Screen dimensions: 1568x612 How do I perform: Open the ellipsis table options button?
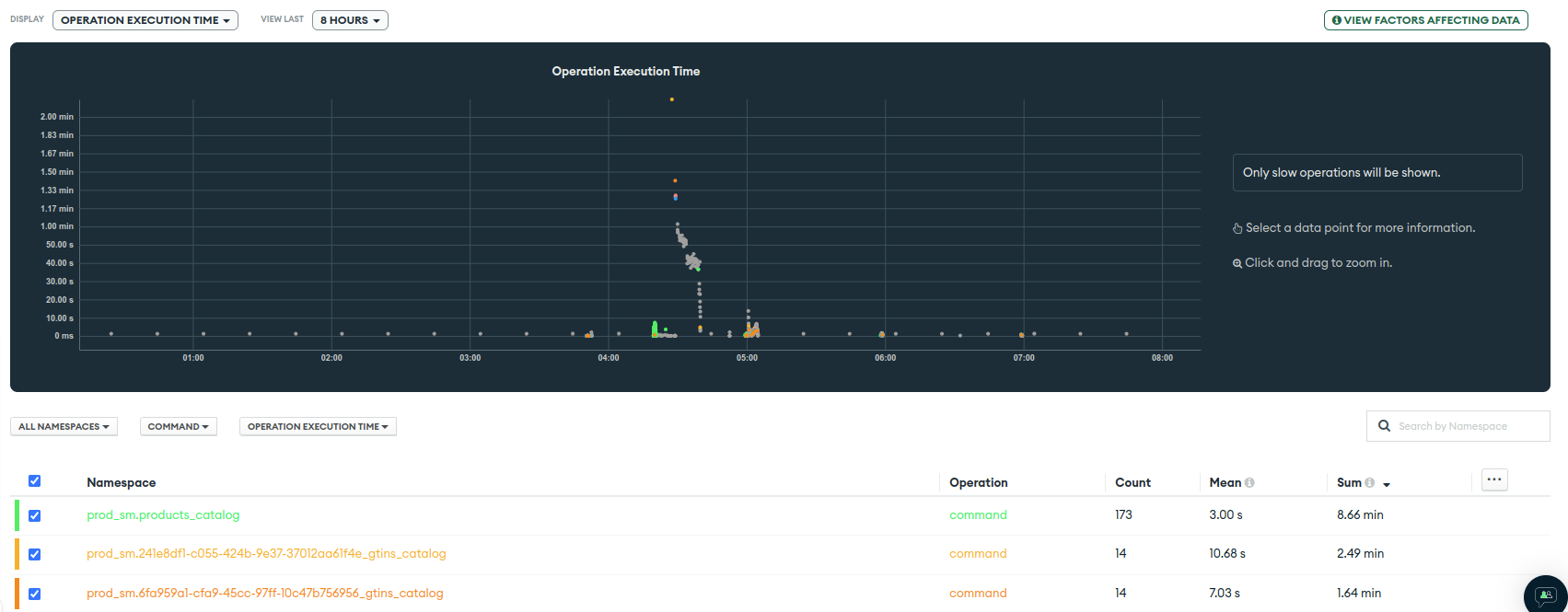[x=1494, y=479]
